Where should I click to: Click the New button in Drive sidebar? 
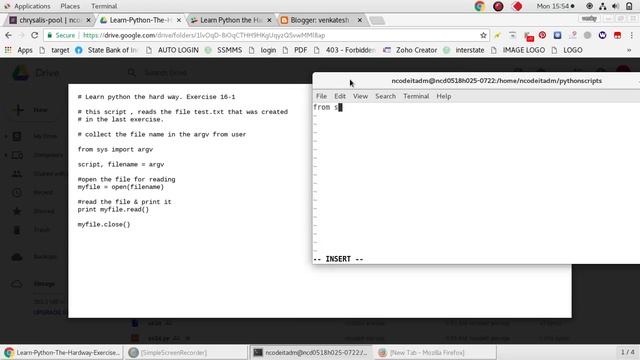[32, 110]
